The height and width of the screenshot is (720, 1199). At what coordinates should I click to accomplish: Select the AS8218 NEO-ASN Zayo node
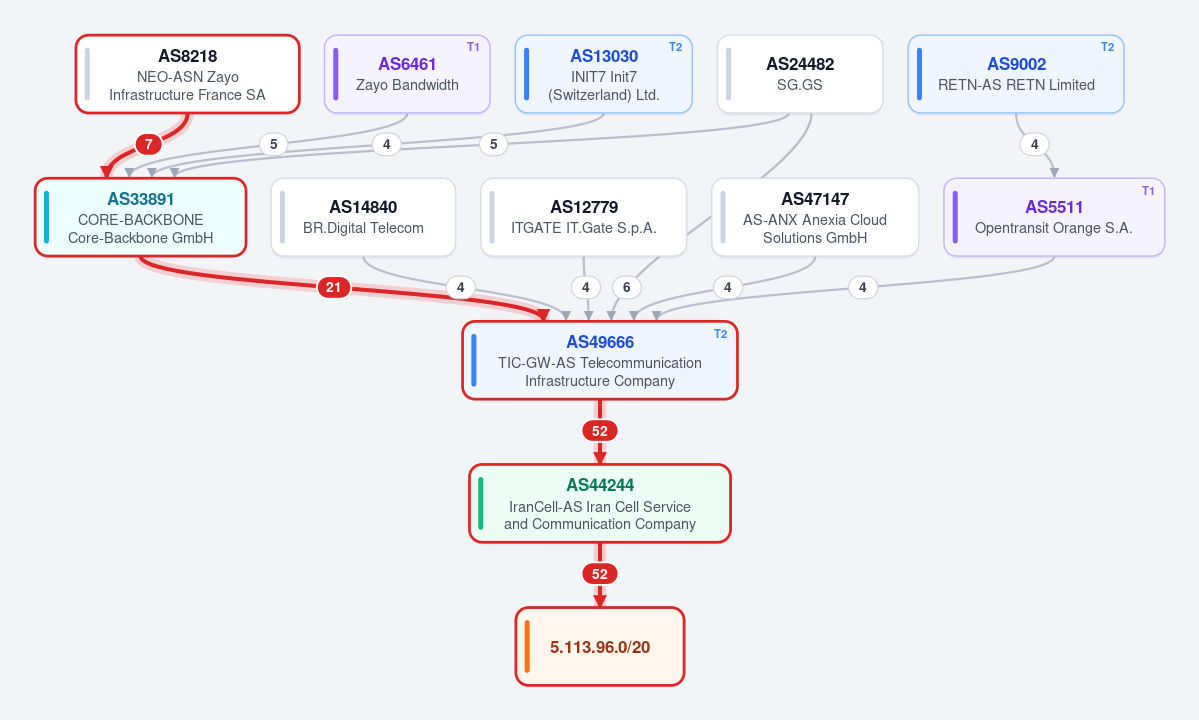(187, 74)
